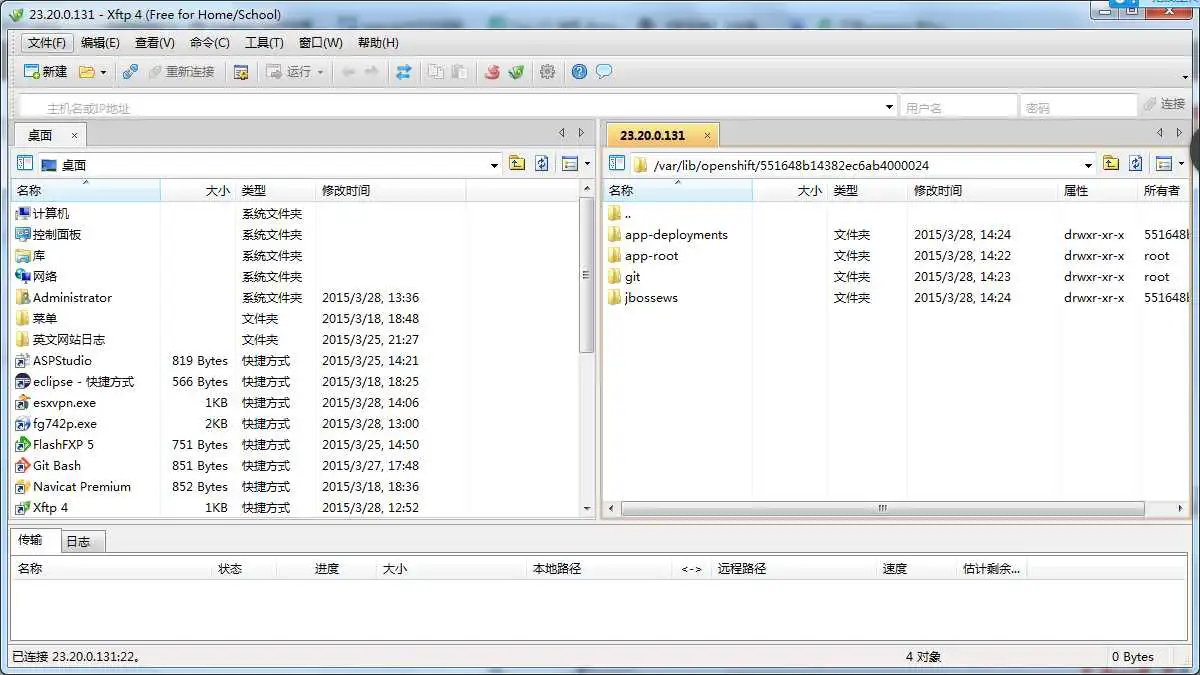
Task: Click the 运行 run toolbar button
Action: click(x=289, y=72)
